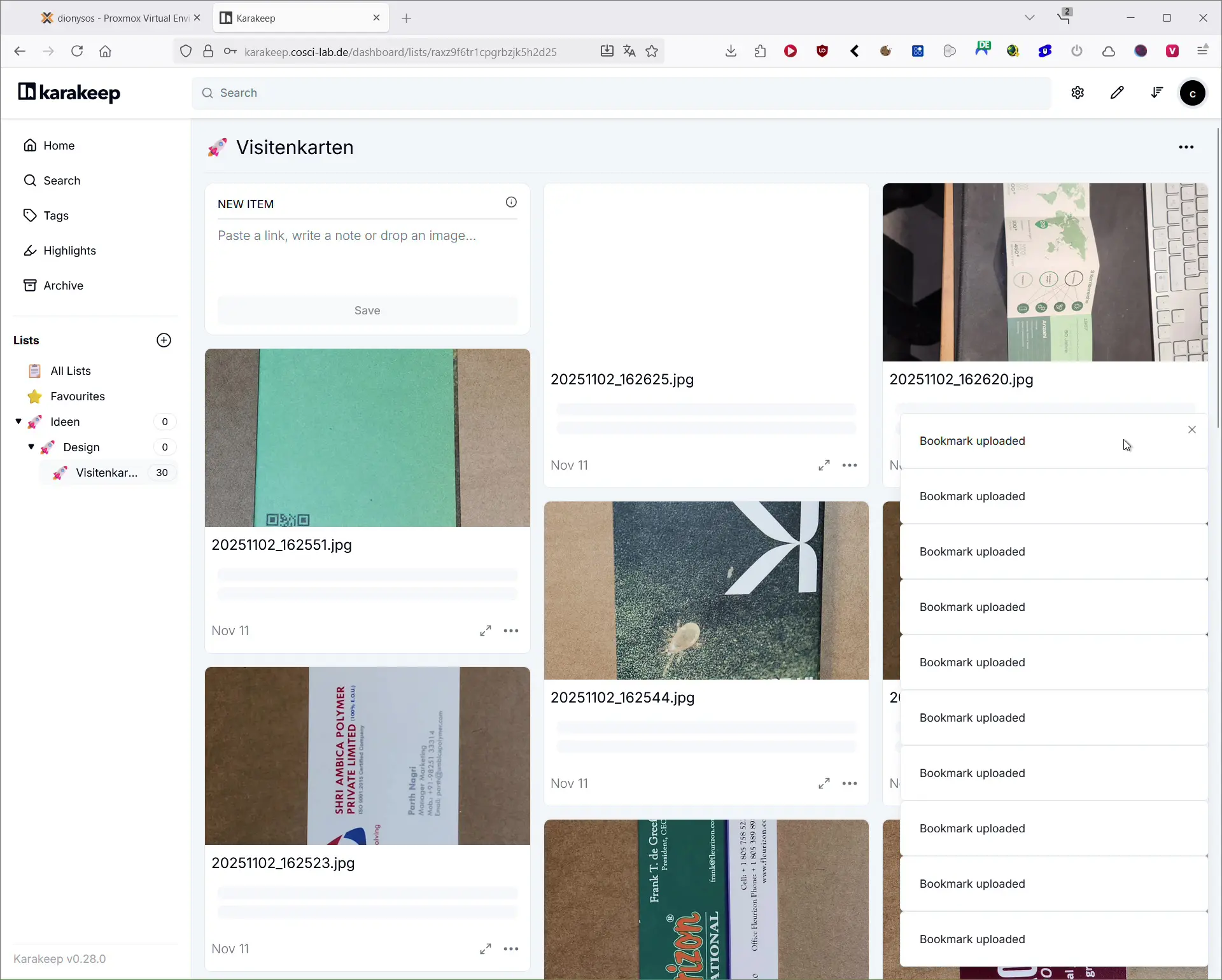Click the Save button for the new item
Image resolution: width=1222 pixels, height=980 pixels.
[367, 311]
